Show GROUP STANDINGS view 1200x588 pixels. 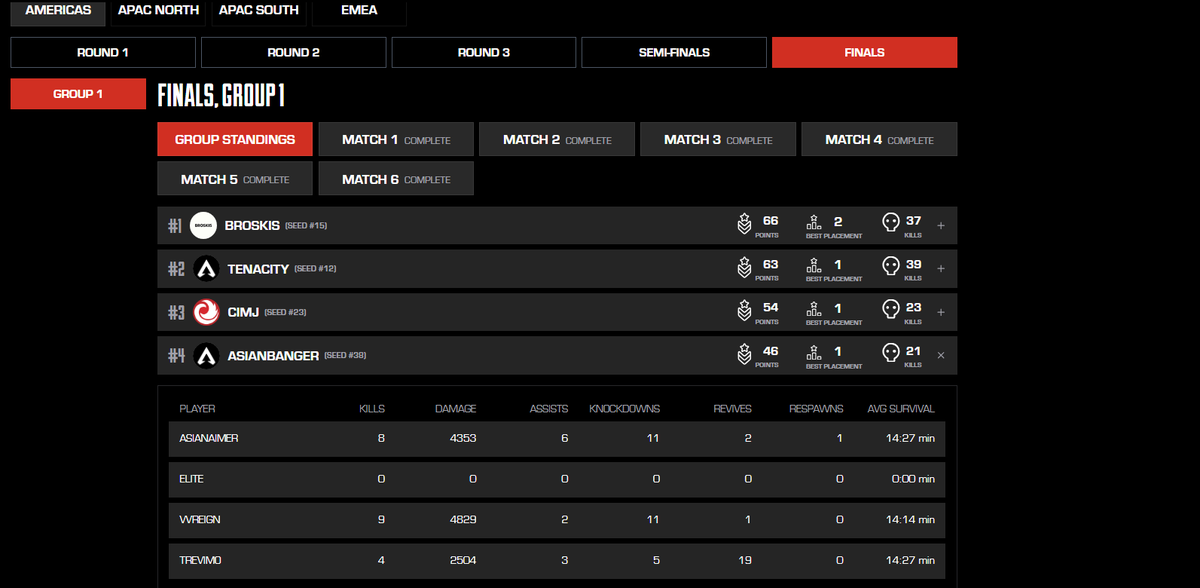(x=235, y=139)
